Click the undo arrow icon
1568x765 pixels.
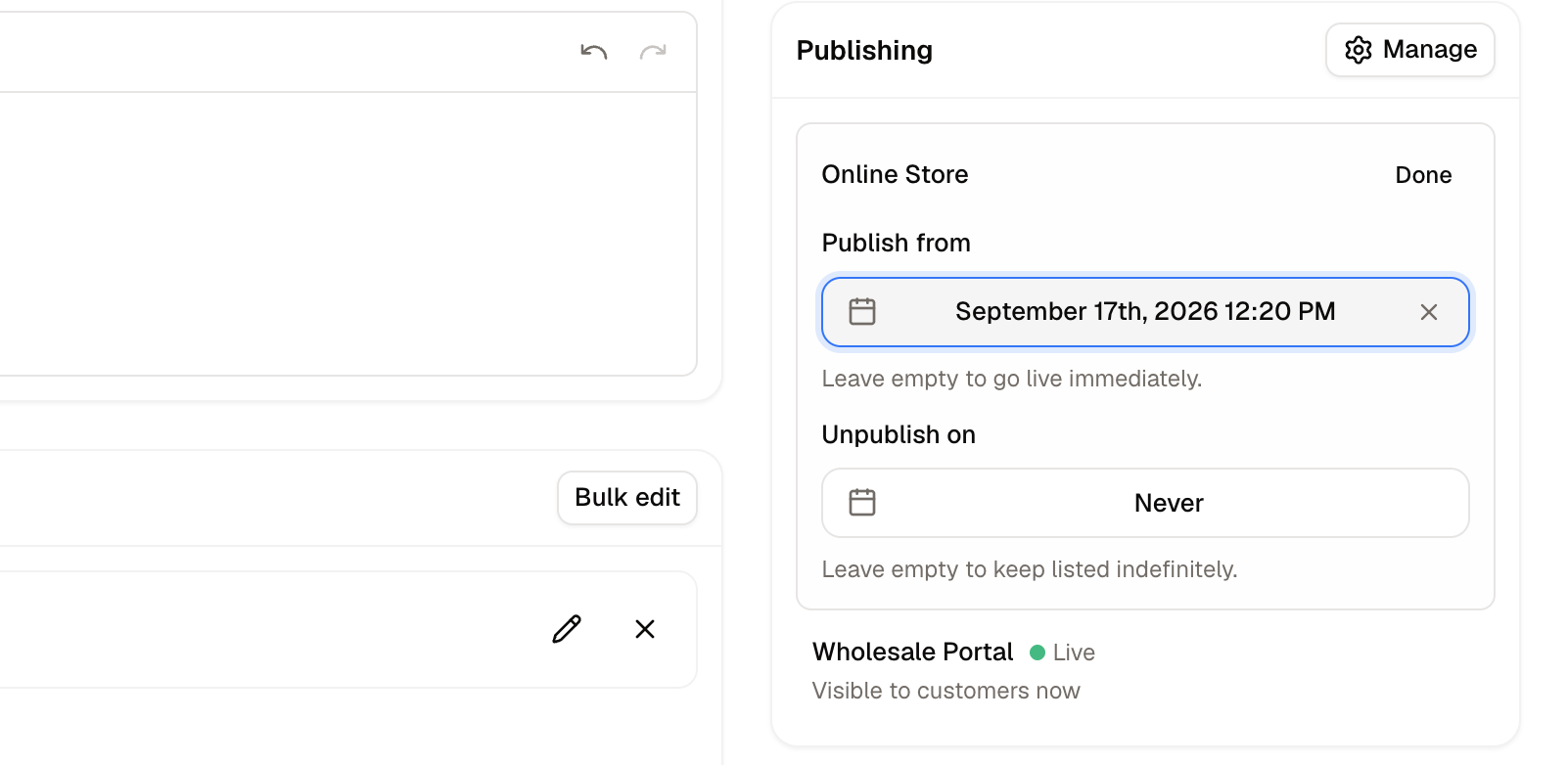pyautogui.click(x=593, y=52)
